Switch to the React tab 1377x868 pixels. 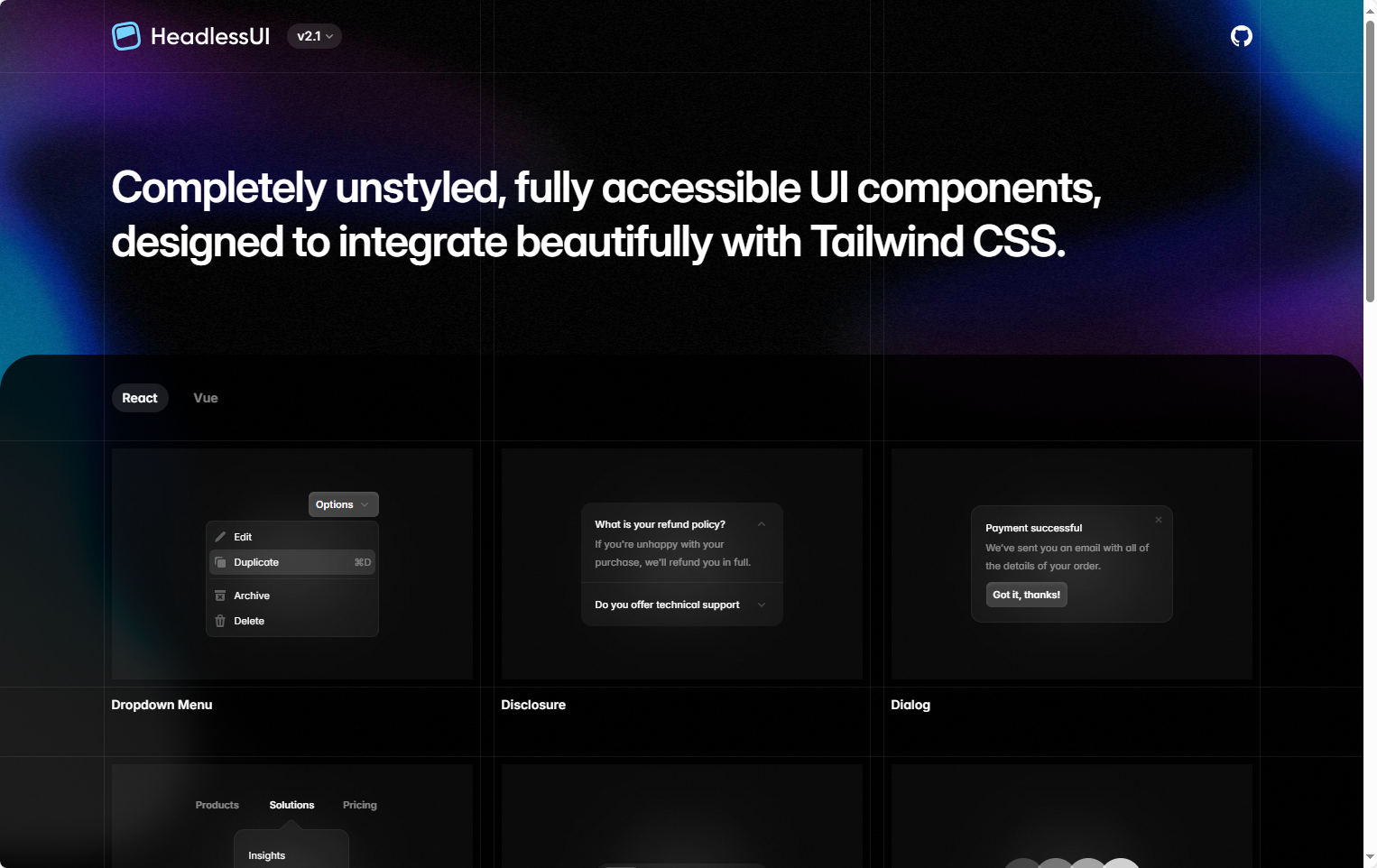tap(140, 398)
